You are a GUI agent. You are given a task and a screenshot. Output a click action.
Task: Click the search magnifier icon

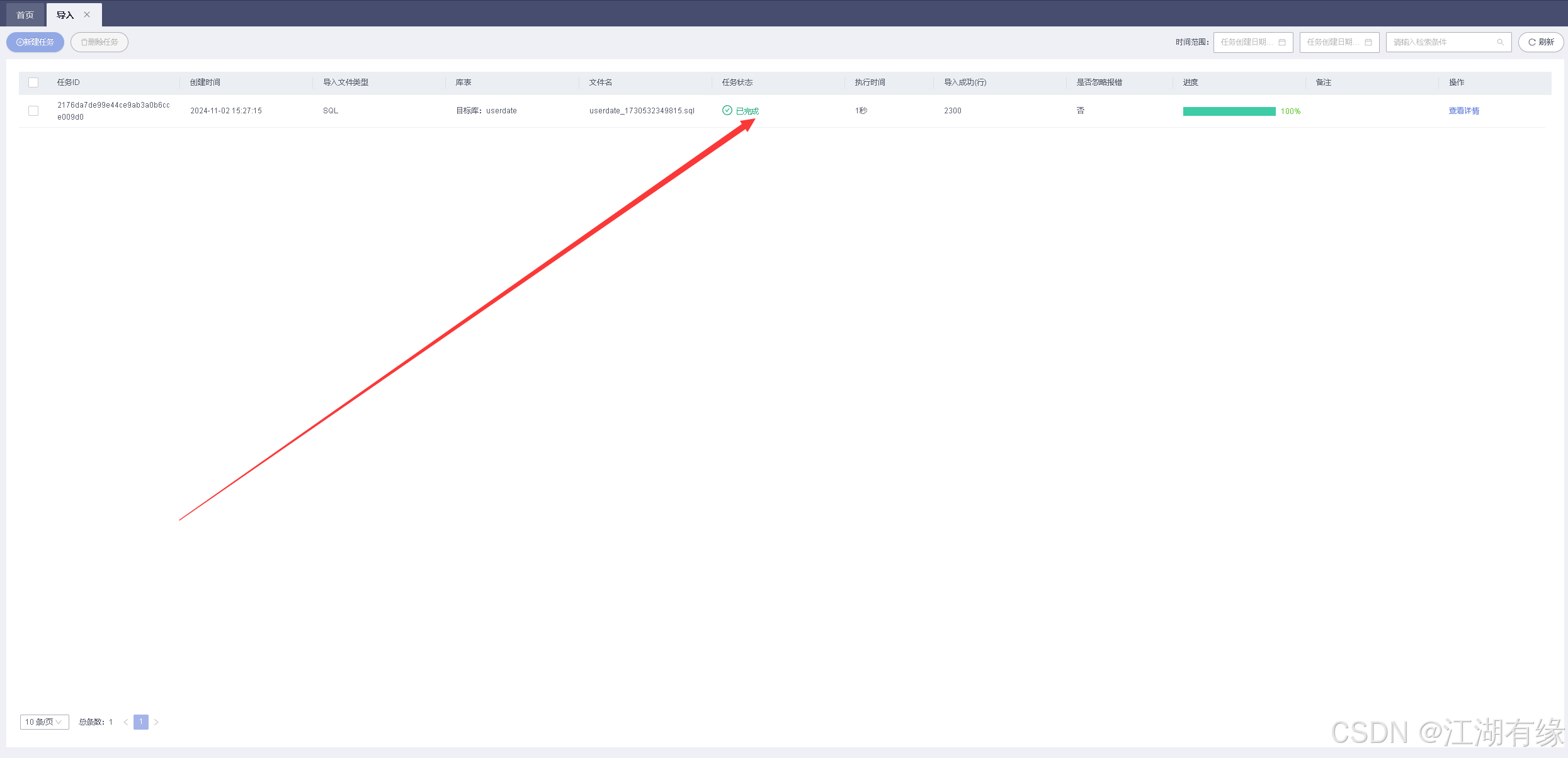click(1500, 42)
